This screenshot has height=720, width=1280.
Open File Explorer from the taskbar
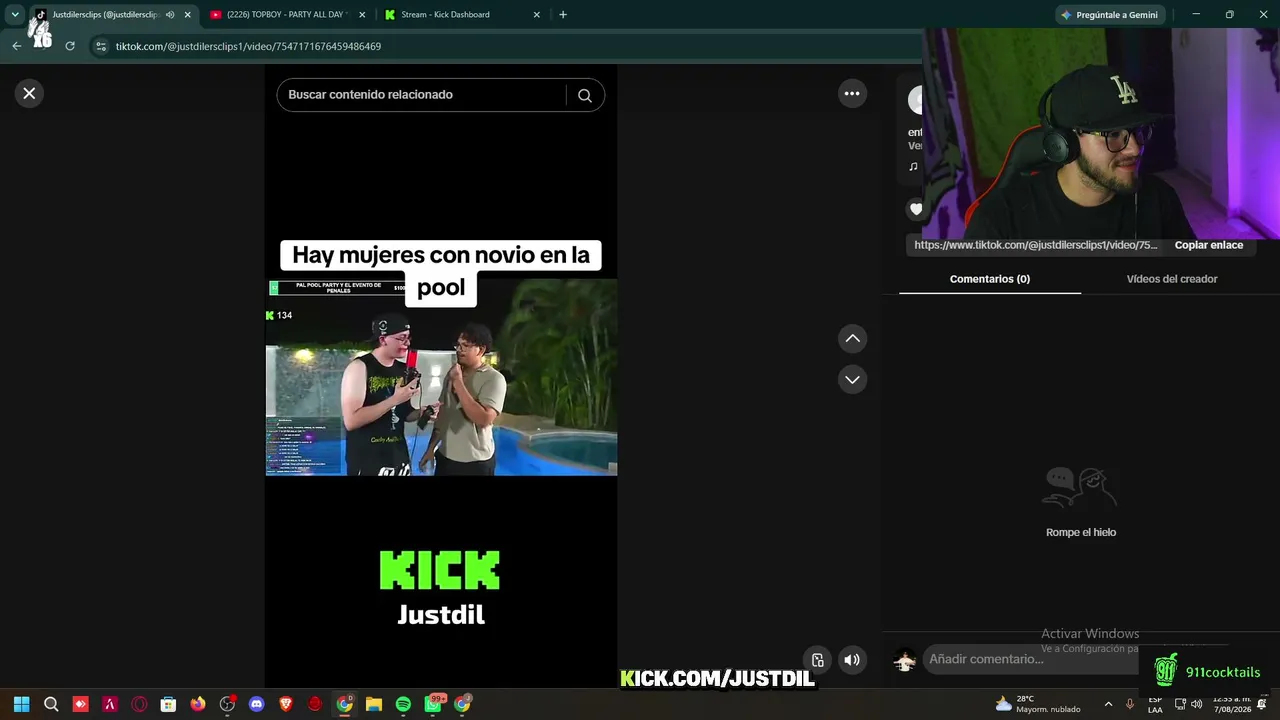point(374,704)
